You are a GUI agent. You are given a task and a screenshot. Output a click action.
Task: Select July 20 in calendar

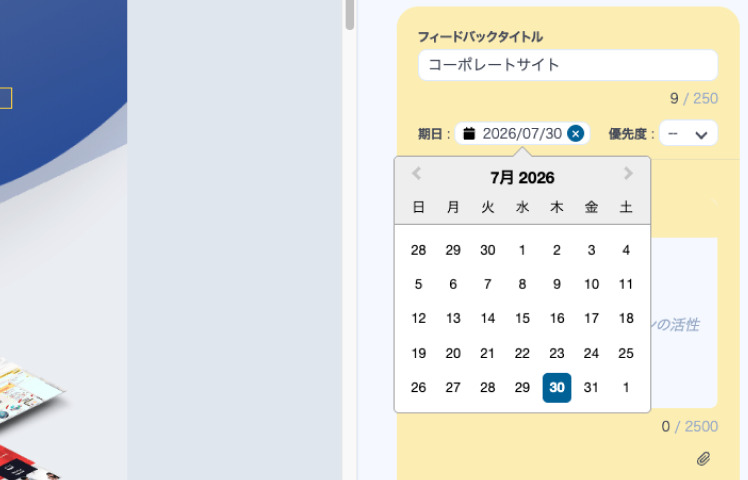(453, 353)
